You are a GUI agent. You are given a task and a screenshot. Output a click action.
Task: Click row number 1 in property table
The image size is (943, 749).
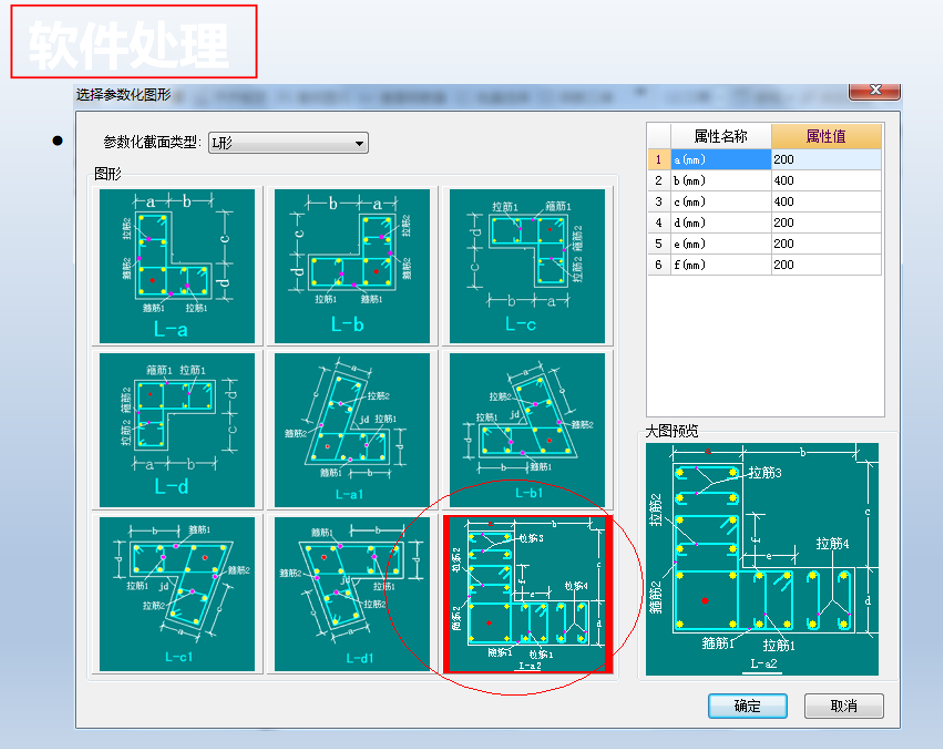tap(659, 159)
